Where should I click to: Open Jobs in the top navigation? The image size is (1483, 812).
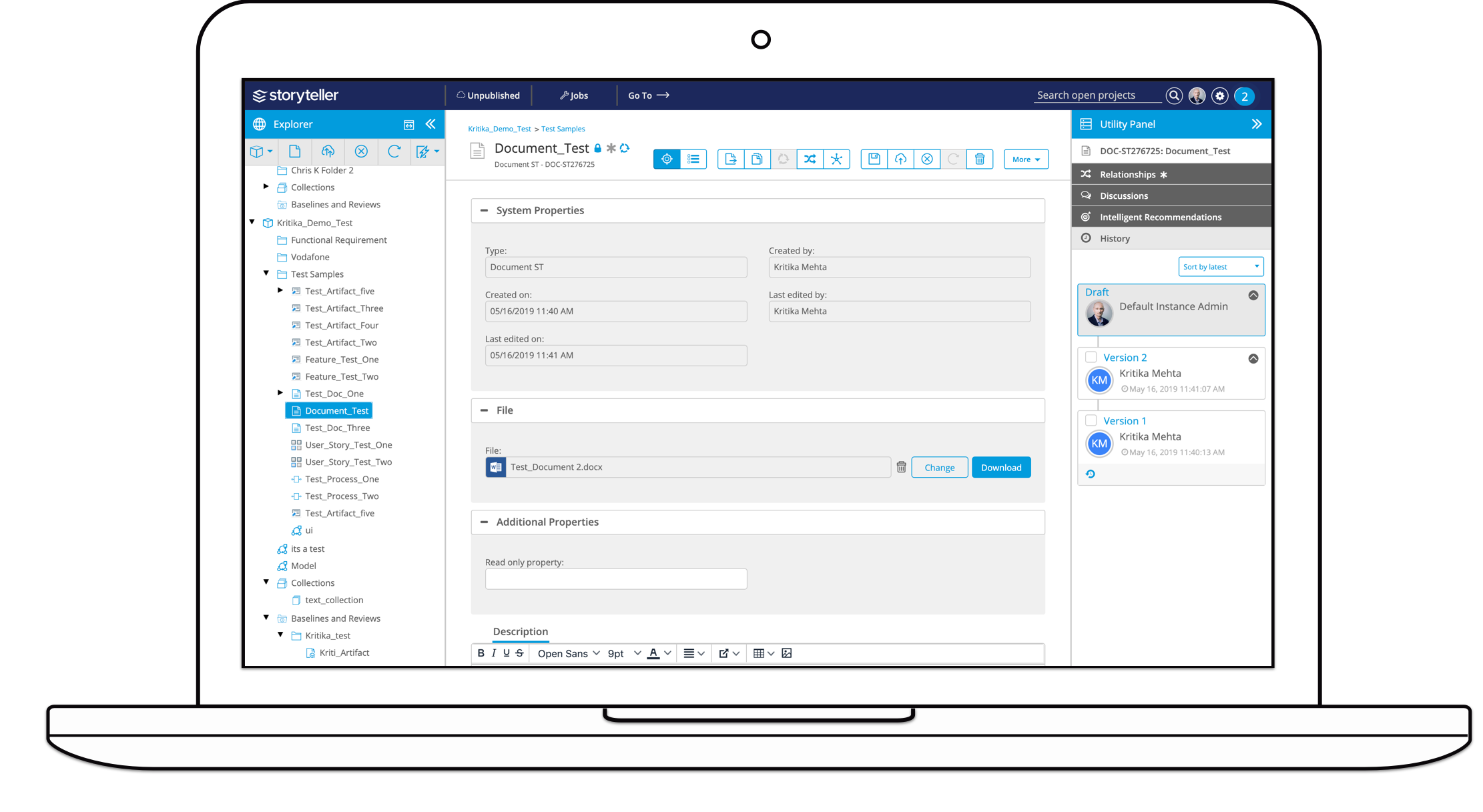[574, 95]
